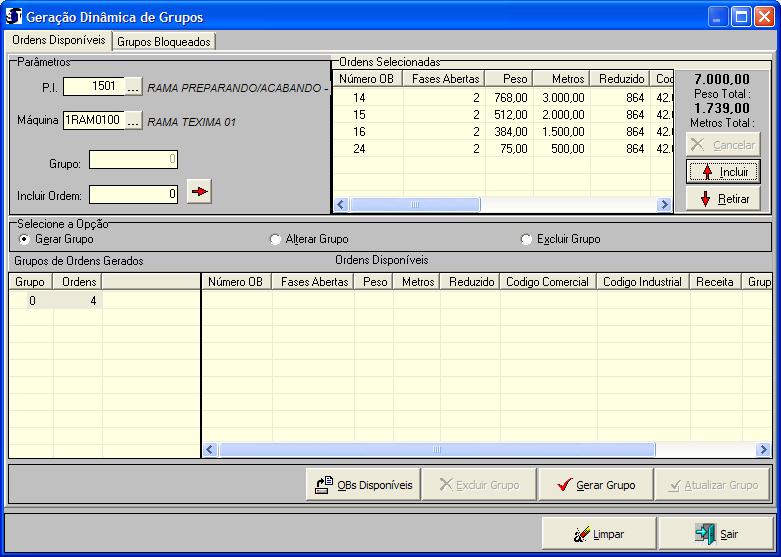The width and height of the screenshot is (781, 557).
Task: Open the Máquina lookup ellipsis button
Action: (x=133, y=120)
